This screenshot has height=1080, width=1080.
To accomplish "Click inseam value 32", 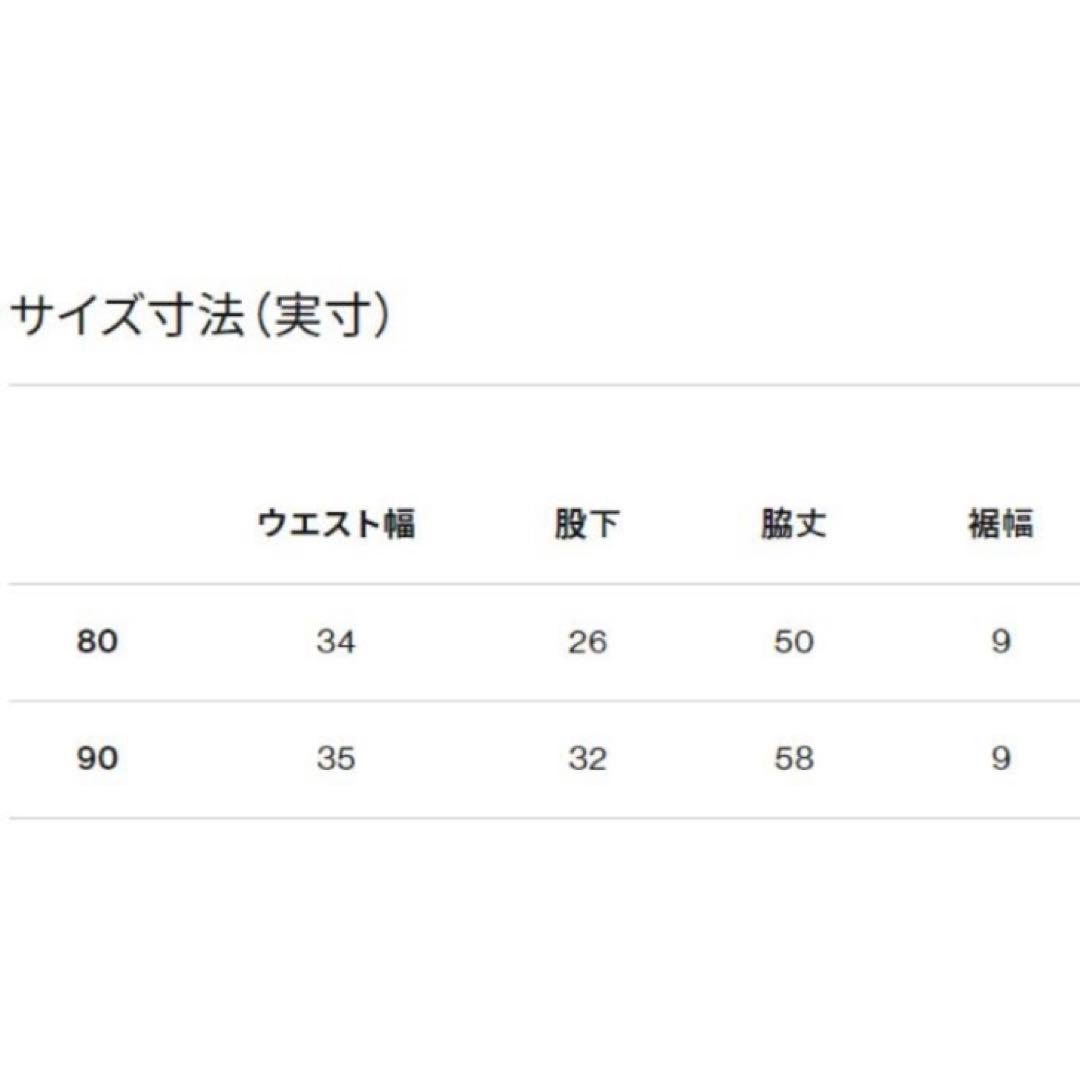I will pos(587,759).
